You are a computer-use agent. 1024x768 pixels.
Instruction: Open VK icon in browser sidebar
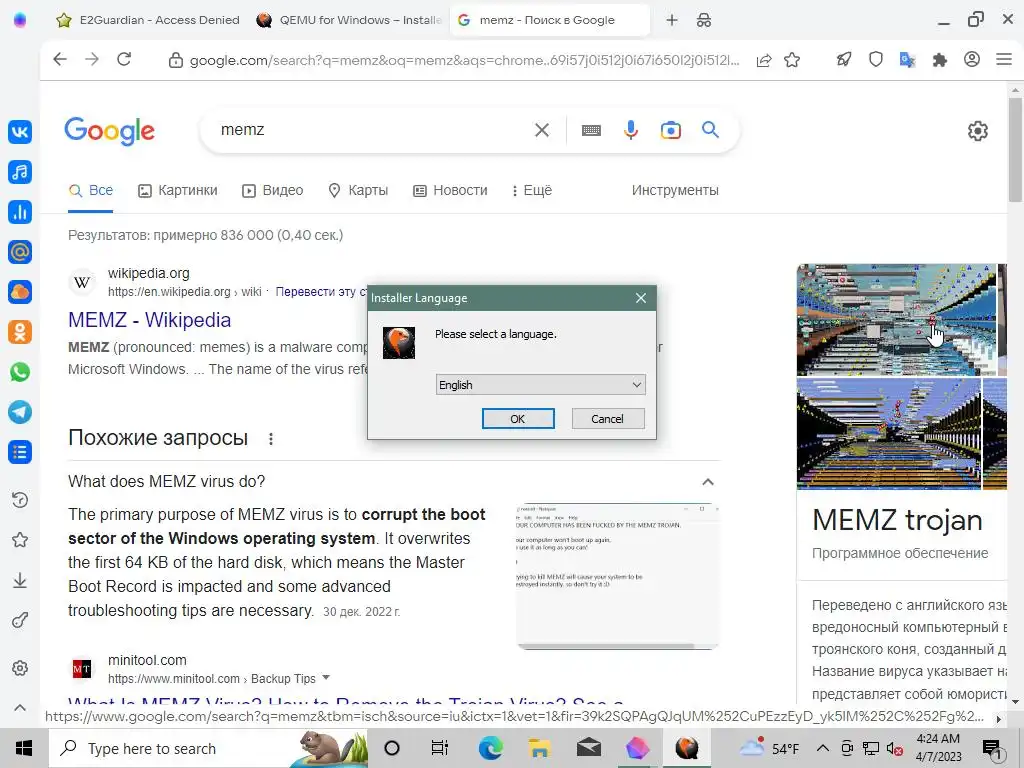click(20, 132)
